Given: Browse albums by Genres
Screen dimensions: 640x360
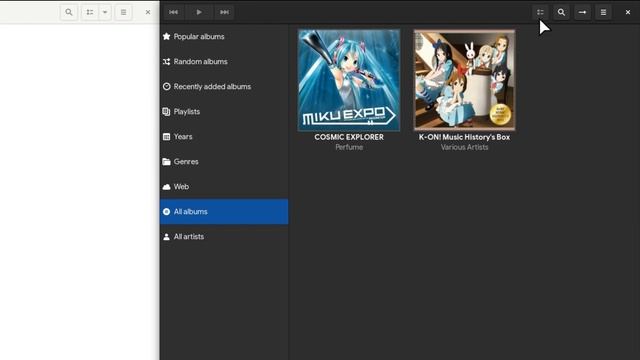Looking at the screenshot, I should (x=224, y=162).
